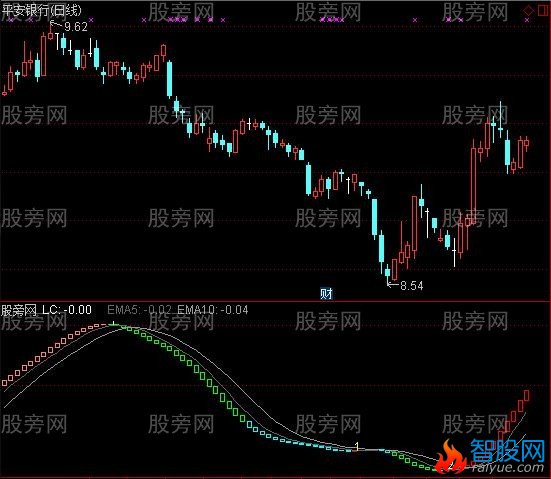The height and width of the screenshot is (479, 551).
Task: Click the signal marker labeled 1 in indicator
Action: click(x=357, y=447)
